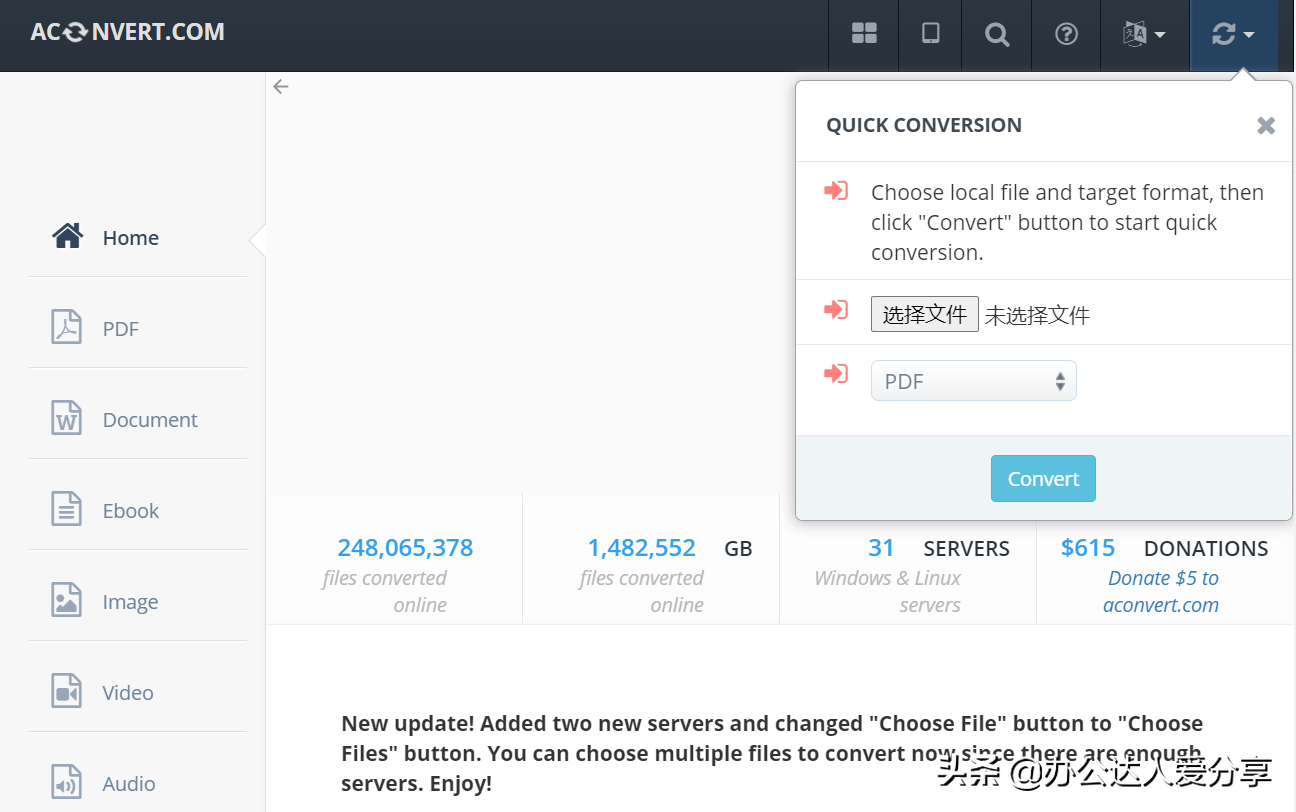Click the 未选择文件 no file chosen label
The image size is (1296, 812).
(1037, 315)
